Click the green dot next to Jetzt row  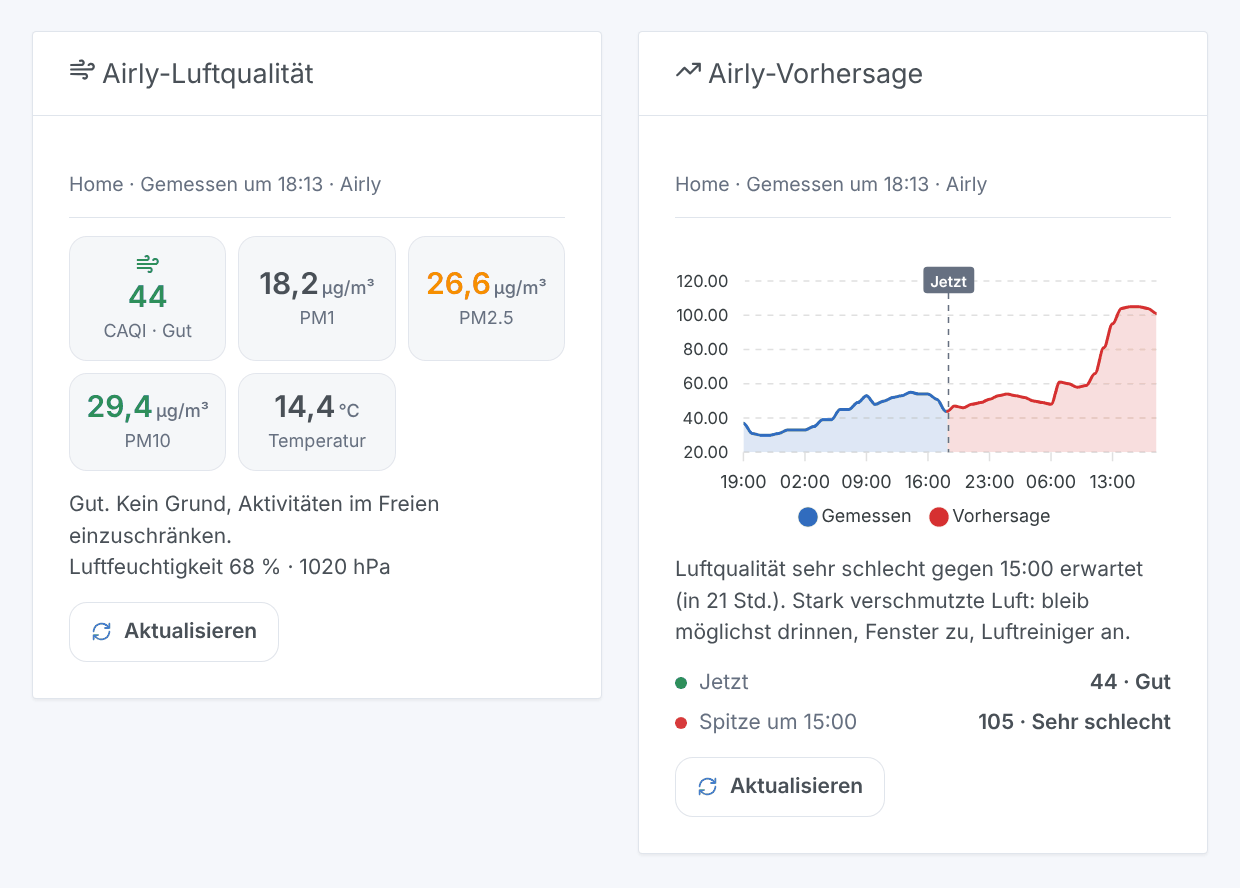point(681,683)
